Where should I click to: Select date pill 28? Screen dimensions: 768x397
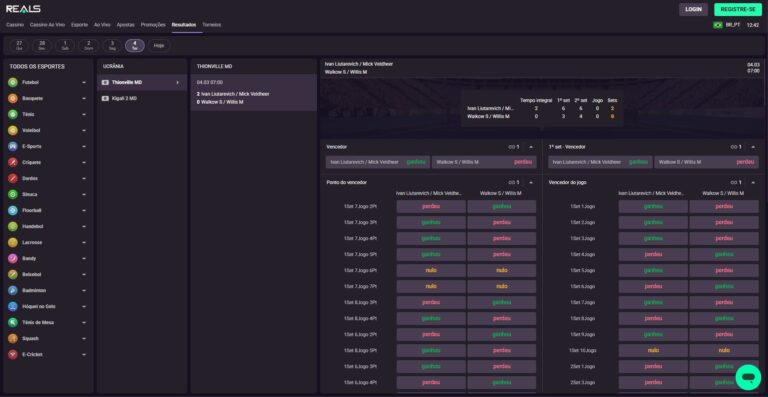tap(42, 46)
